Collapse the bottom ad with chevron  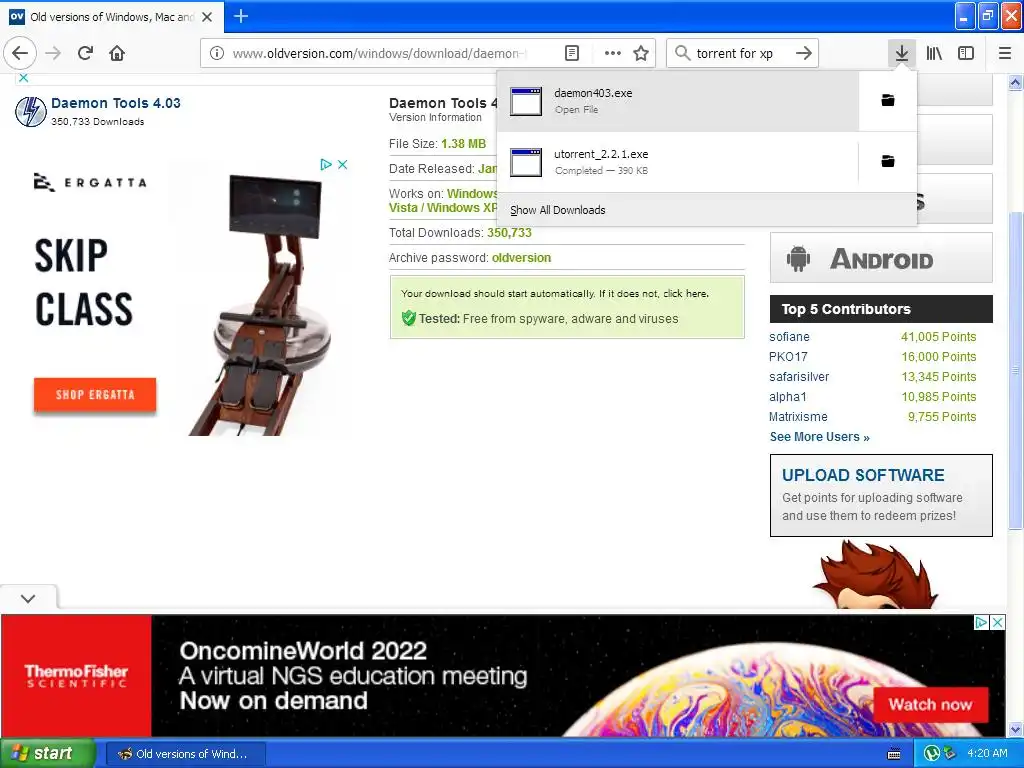coord(28,598)
